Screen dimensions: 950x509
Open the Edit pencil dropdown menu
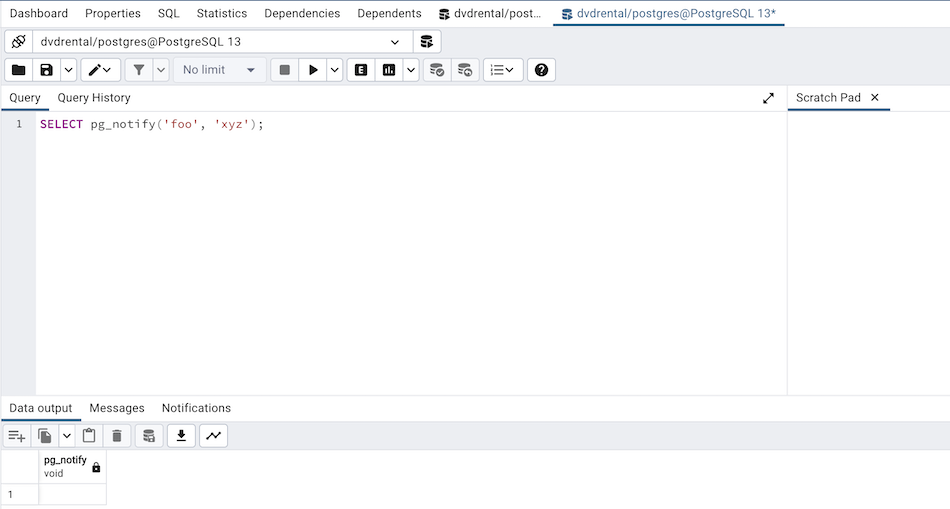click(101, 70)
